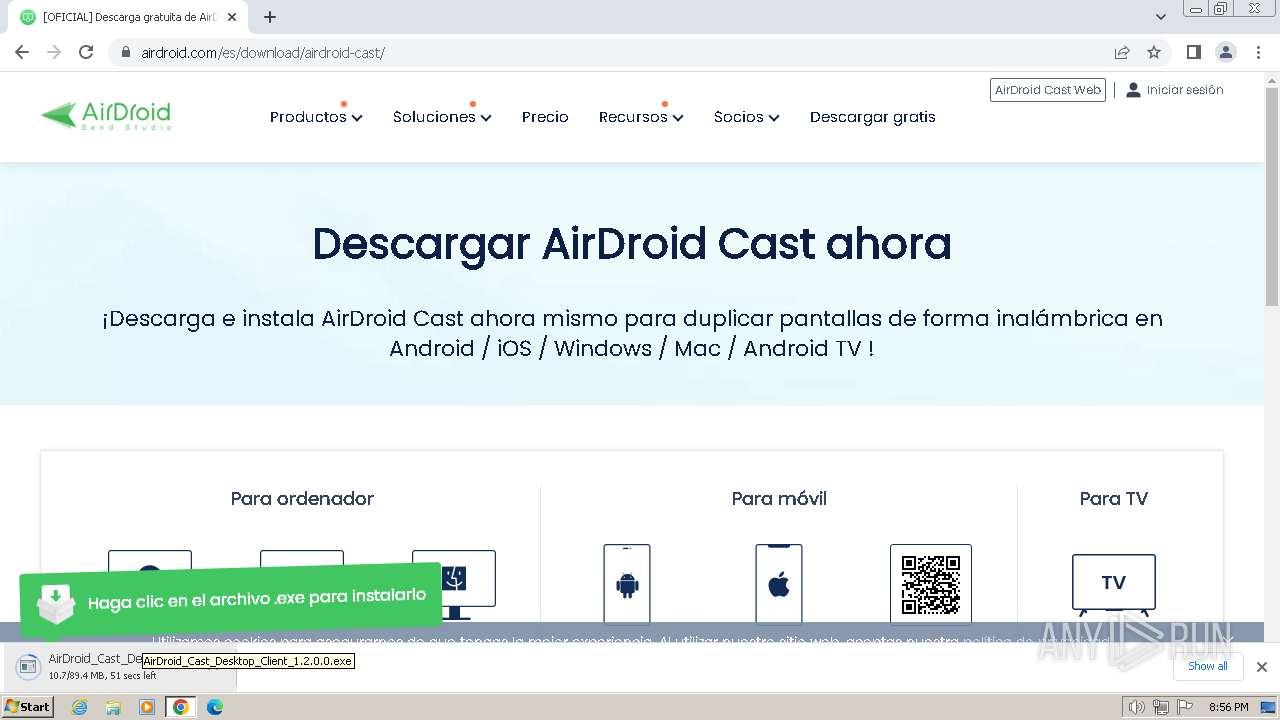
Task: Expand the Soluciones menu
Action: pyautogui.click(x=442, y=117)
